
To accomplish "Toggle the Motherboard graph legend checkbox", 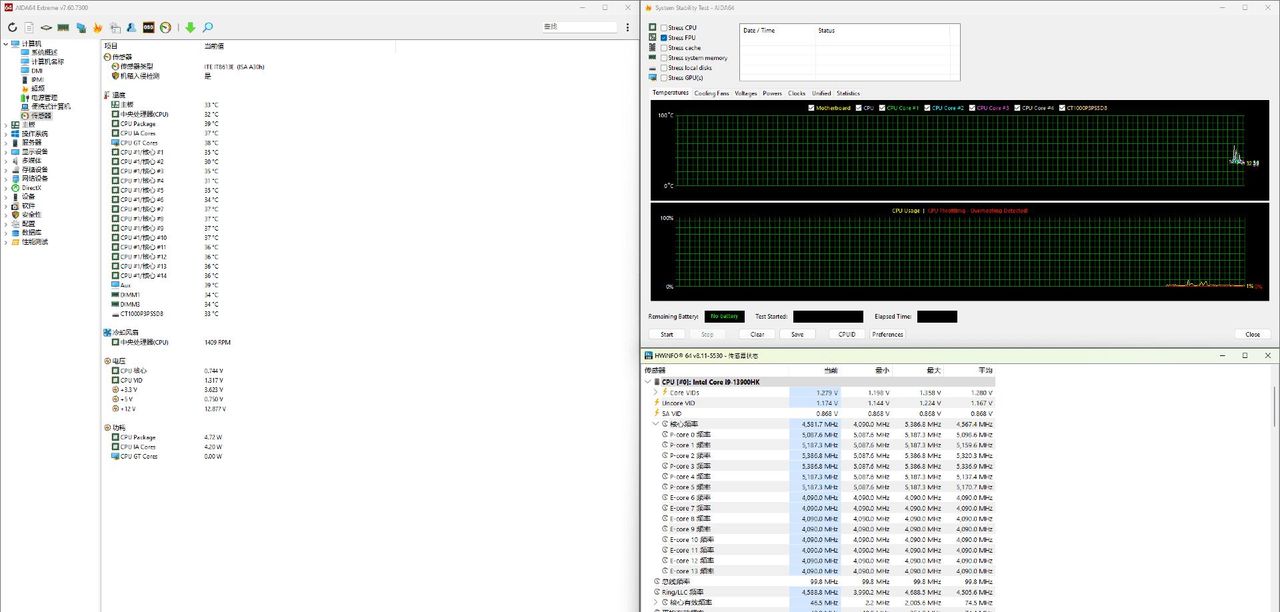I will pos(811,107).
